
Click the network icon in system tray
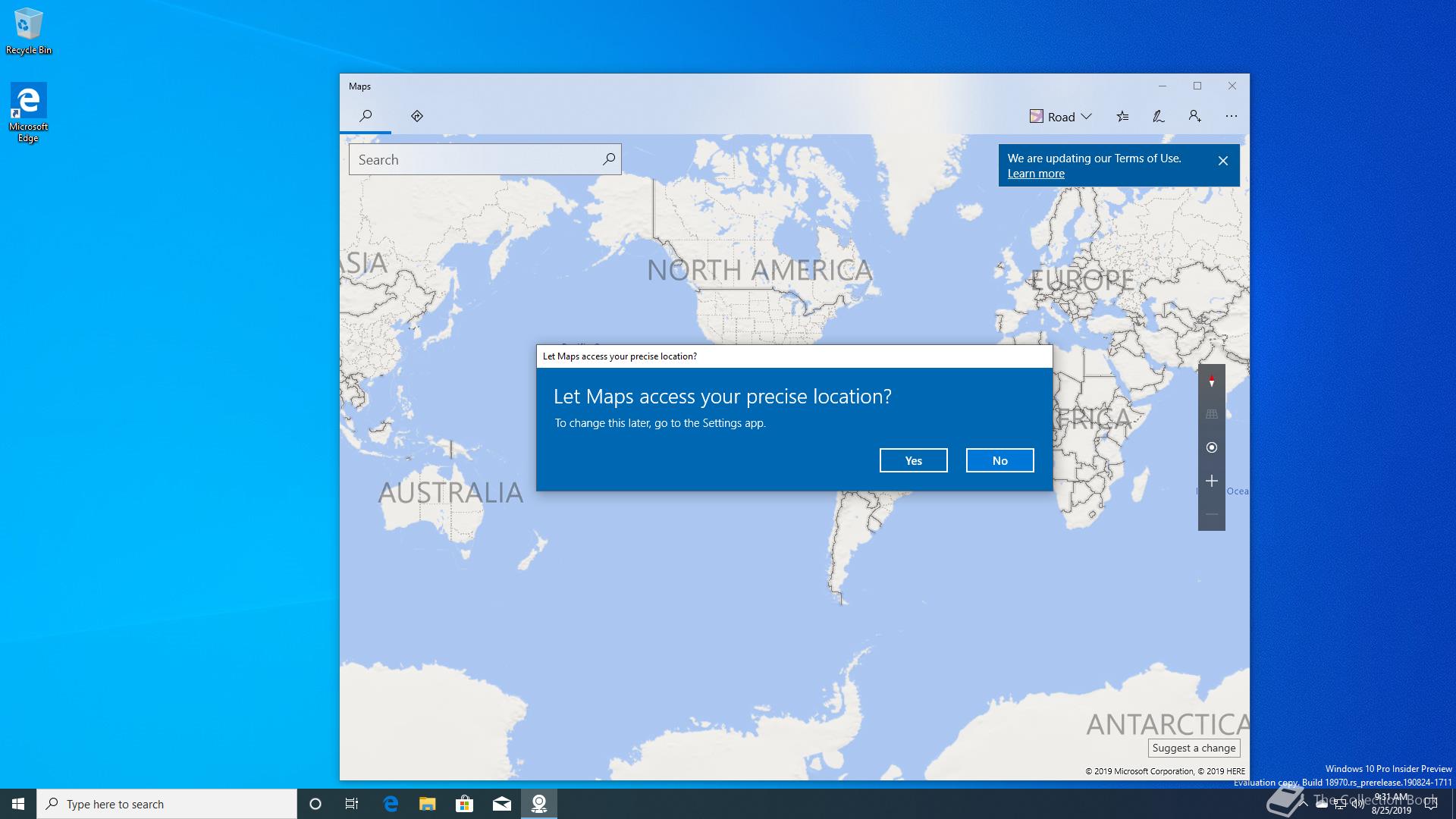[x=1340, y=805]
